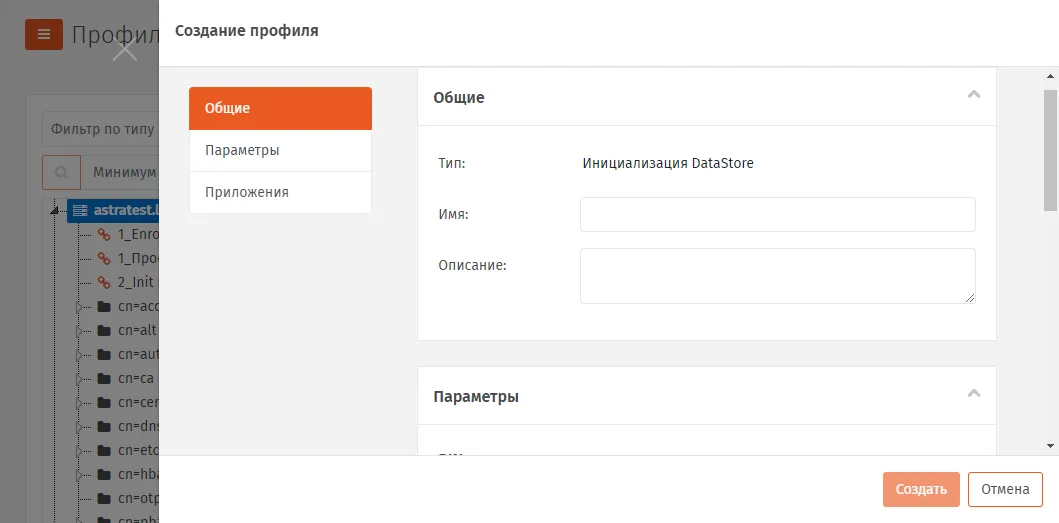Select the astratest domain server icon
Image resolution: width=1059 pixels, height=523 pixels.
[x=80, y=210]
